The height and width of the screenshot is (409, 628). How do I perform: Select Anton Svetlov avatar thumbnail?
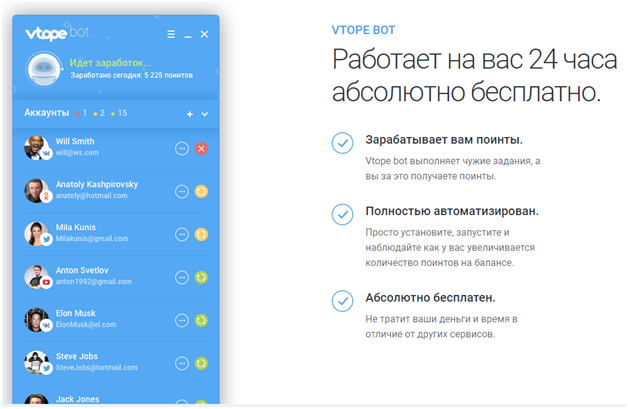tap(37, 276)
